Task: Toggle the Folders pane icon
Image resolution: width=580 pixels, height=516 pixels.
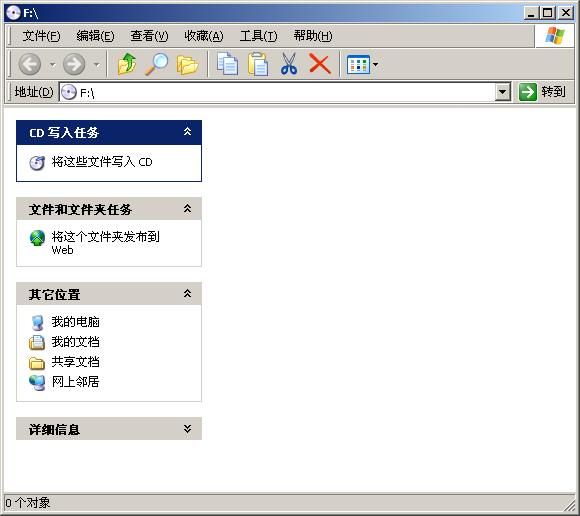Action: [x=187, y=65]
